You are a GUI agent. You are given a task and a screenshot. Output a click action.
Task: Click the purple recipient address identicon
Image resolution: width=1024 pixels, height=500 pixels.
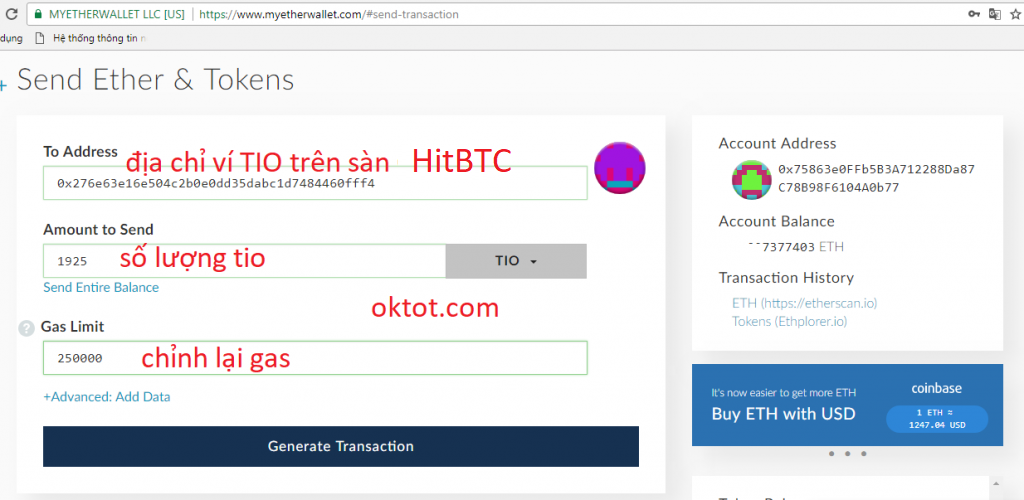click(x=620, y=167)
